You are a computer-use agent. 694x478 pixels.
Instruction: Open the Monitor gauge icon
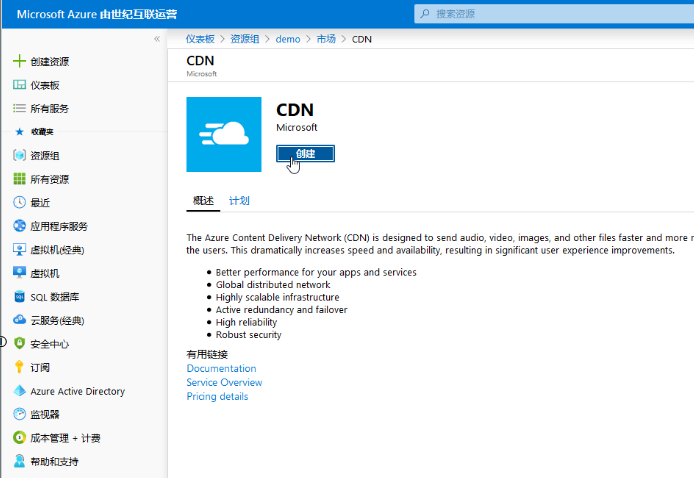19,414
